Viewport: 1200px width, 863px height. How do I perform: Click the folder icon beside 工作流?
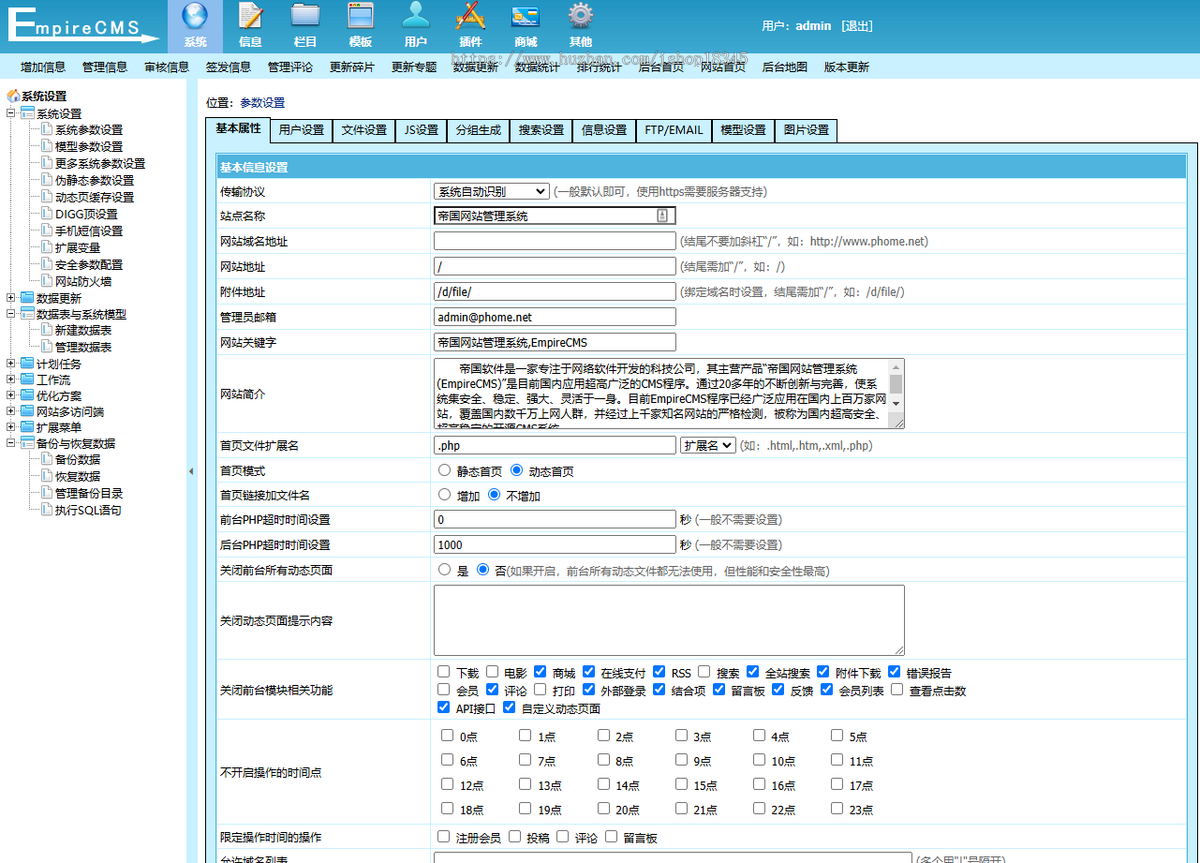coord(28,380)
